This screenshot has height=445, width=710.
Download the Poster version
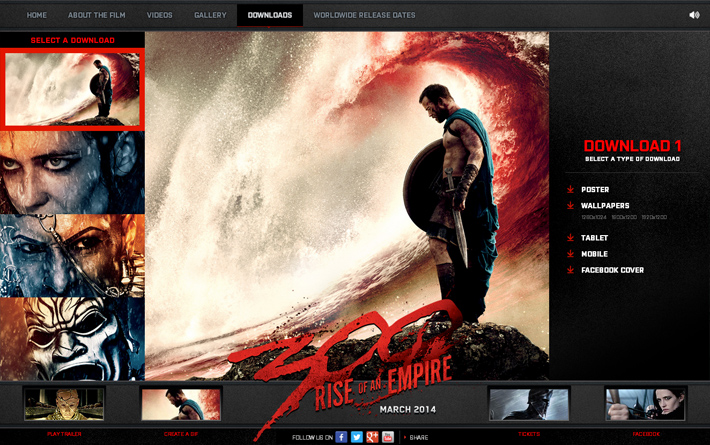point(595,190)
